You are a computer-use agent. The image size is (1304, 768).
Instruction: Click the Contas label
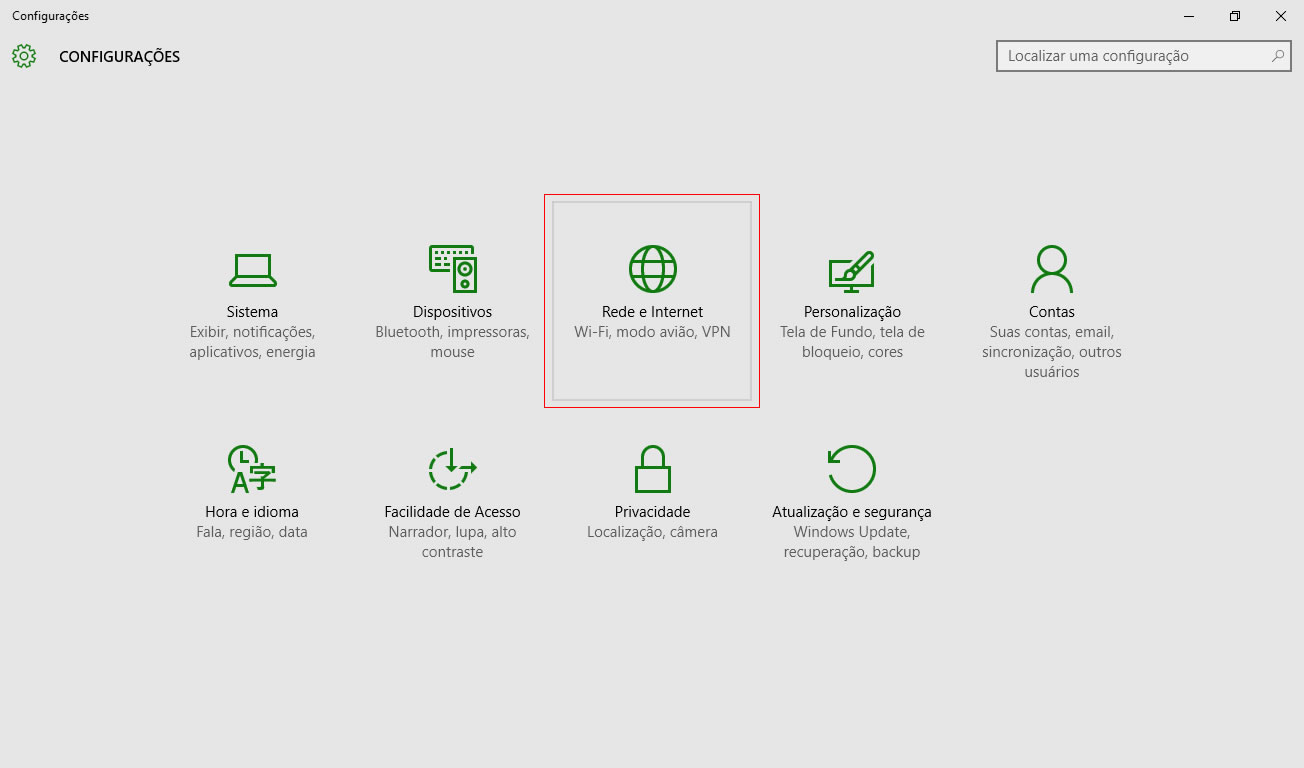pyautogui.click(x=1052, y=312)
